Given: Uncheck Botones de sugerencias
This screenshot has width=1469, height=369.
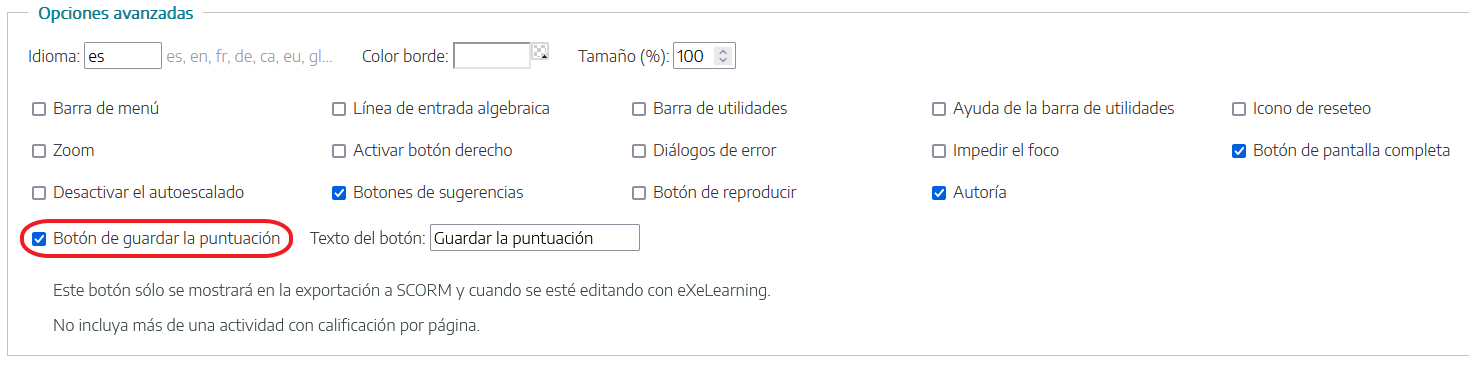Looking at the screenshot, I should click(x=339, y=193).
